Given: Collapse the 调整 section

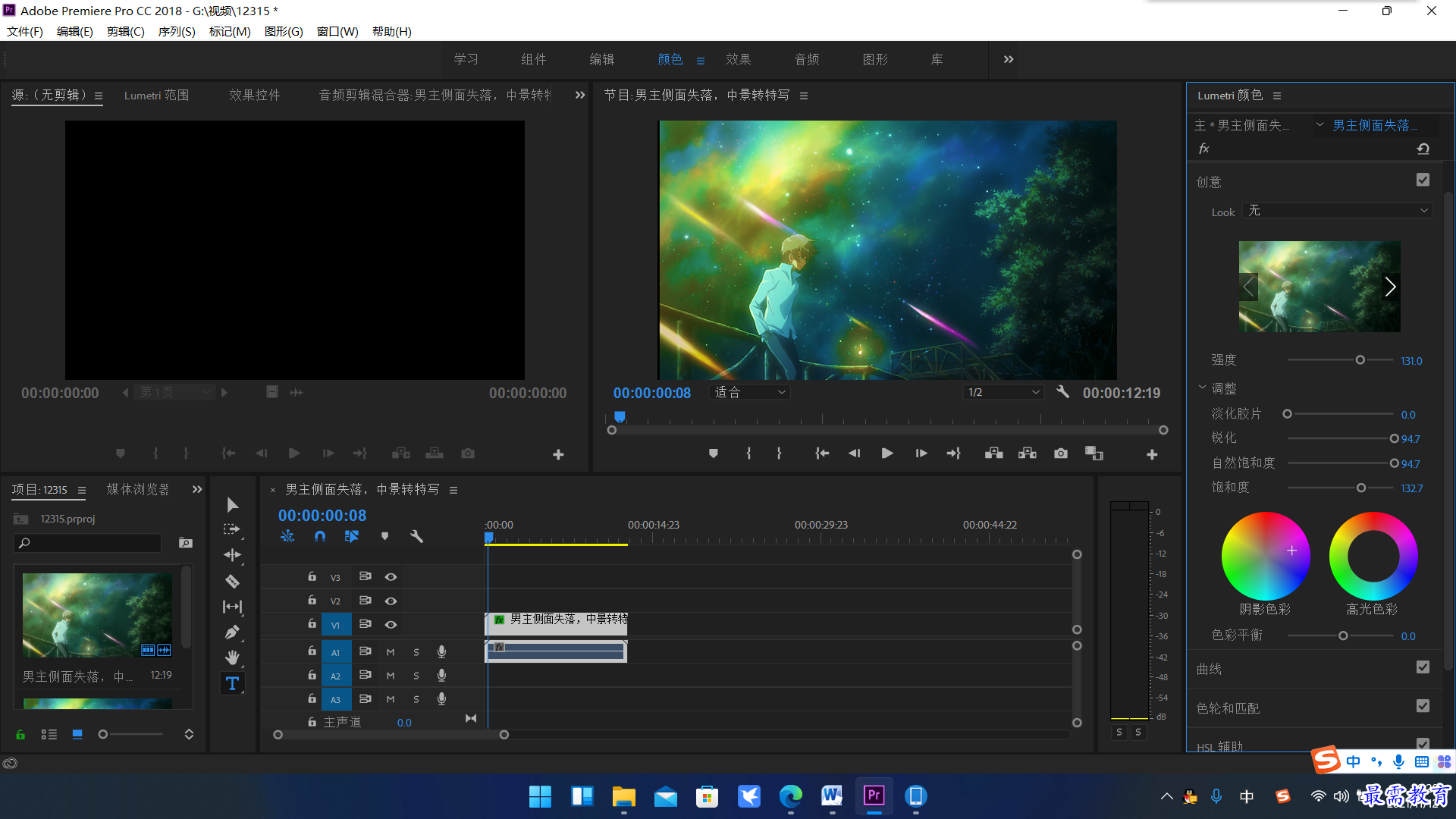Looking at the screenshot, I should (x=1202, y=387).
